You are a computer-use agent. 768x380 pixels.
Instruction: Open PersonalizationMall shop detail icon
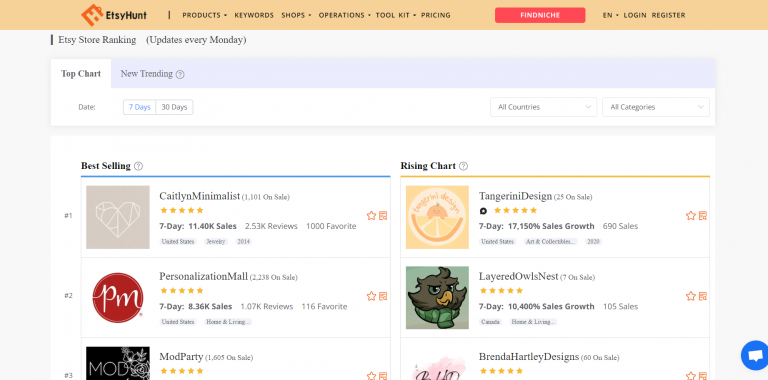click(383, 296)
